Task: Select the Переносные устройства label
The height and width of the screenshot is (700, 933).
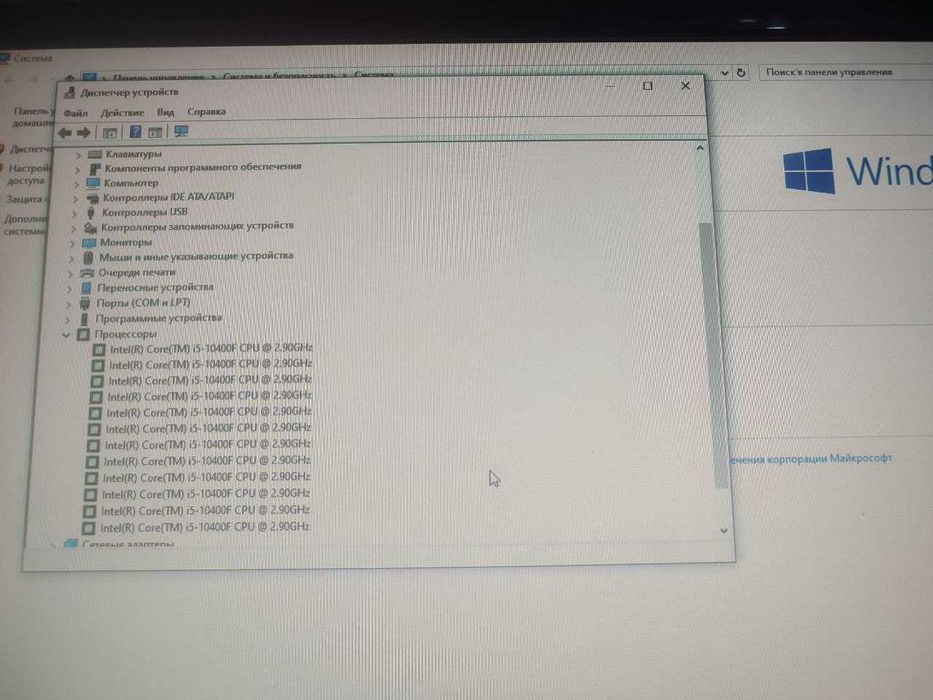Action: pos(155,288)
